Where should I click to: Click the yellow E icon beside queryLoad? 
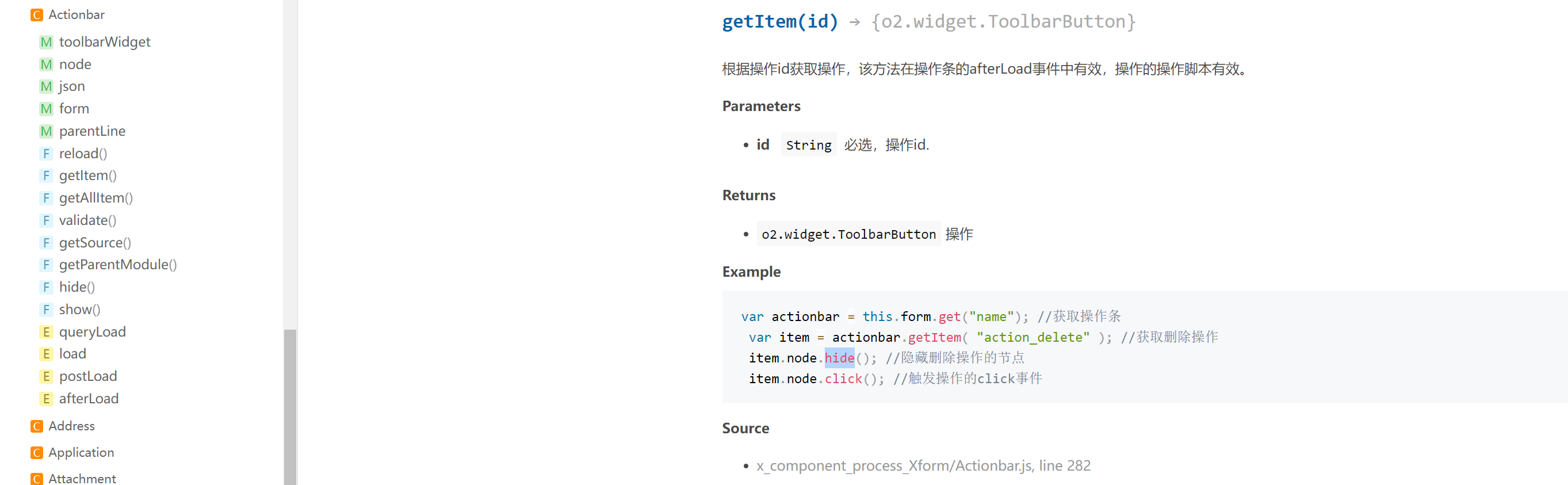point(46,333)
